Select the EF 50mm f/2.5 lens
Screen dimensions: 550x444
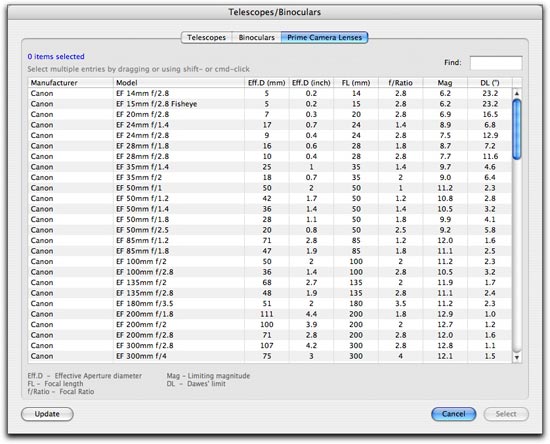tap(270, 230)
